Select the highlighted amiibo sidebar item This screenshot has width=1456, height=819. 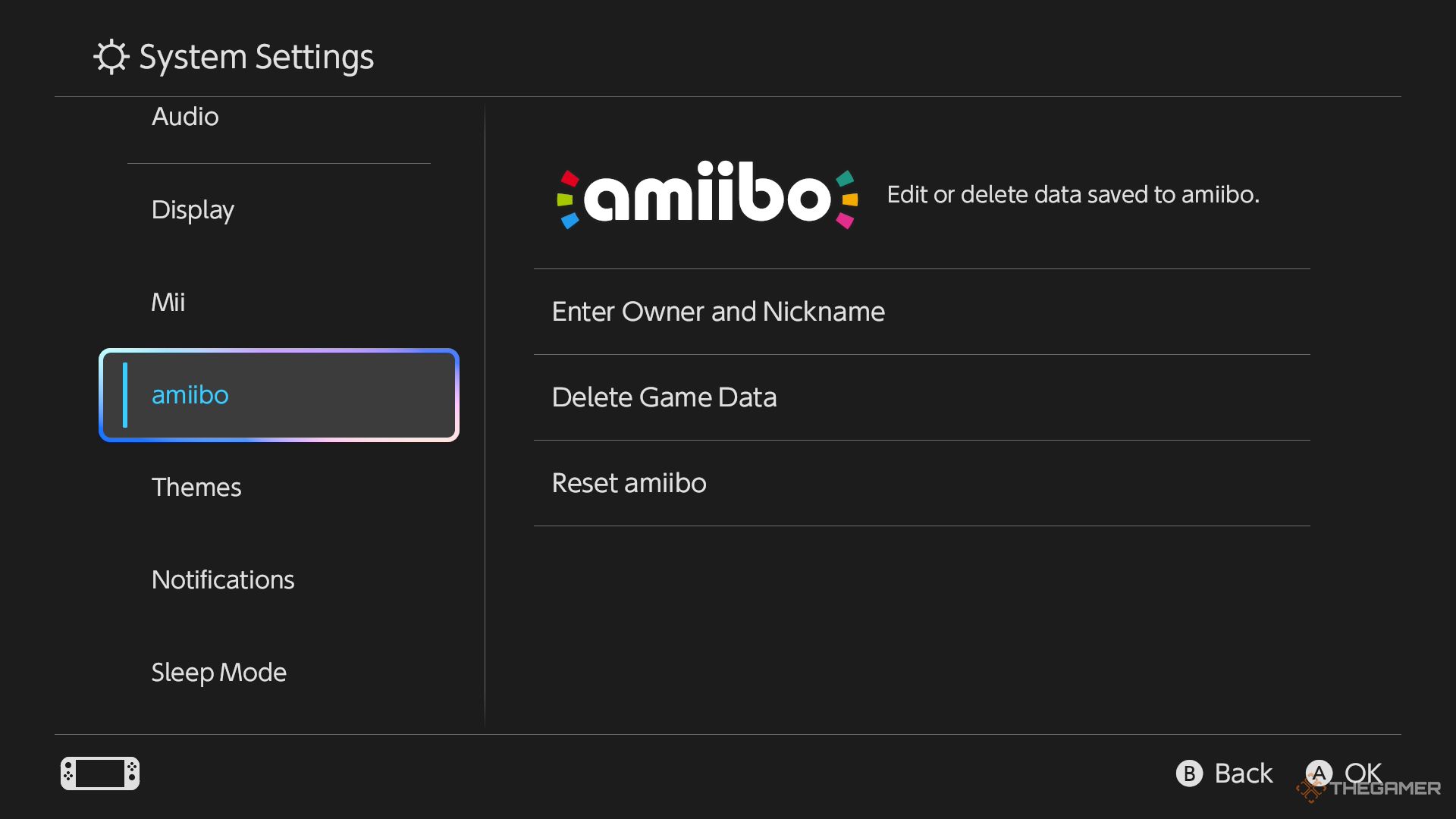coord(279,395)
